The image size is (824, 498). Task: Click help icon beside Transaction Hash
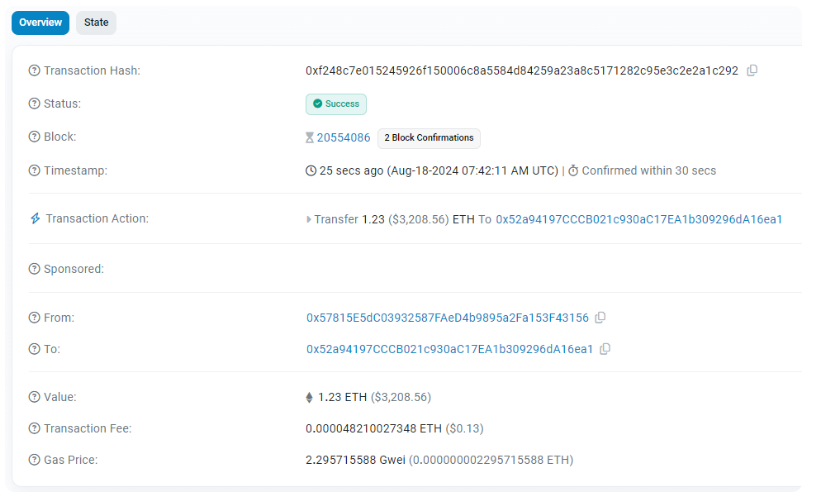(x=35, y=71)
